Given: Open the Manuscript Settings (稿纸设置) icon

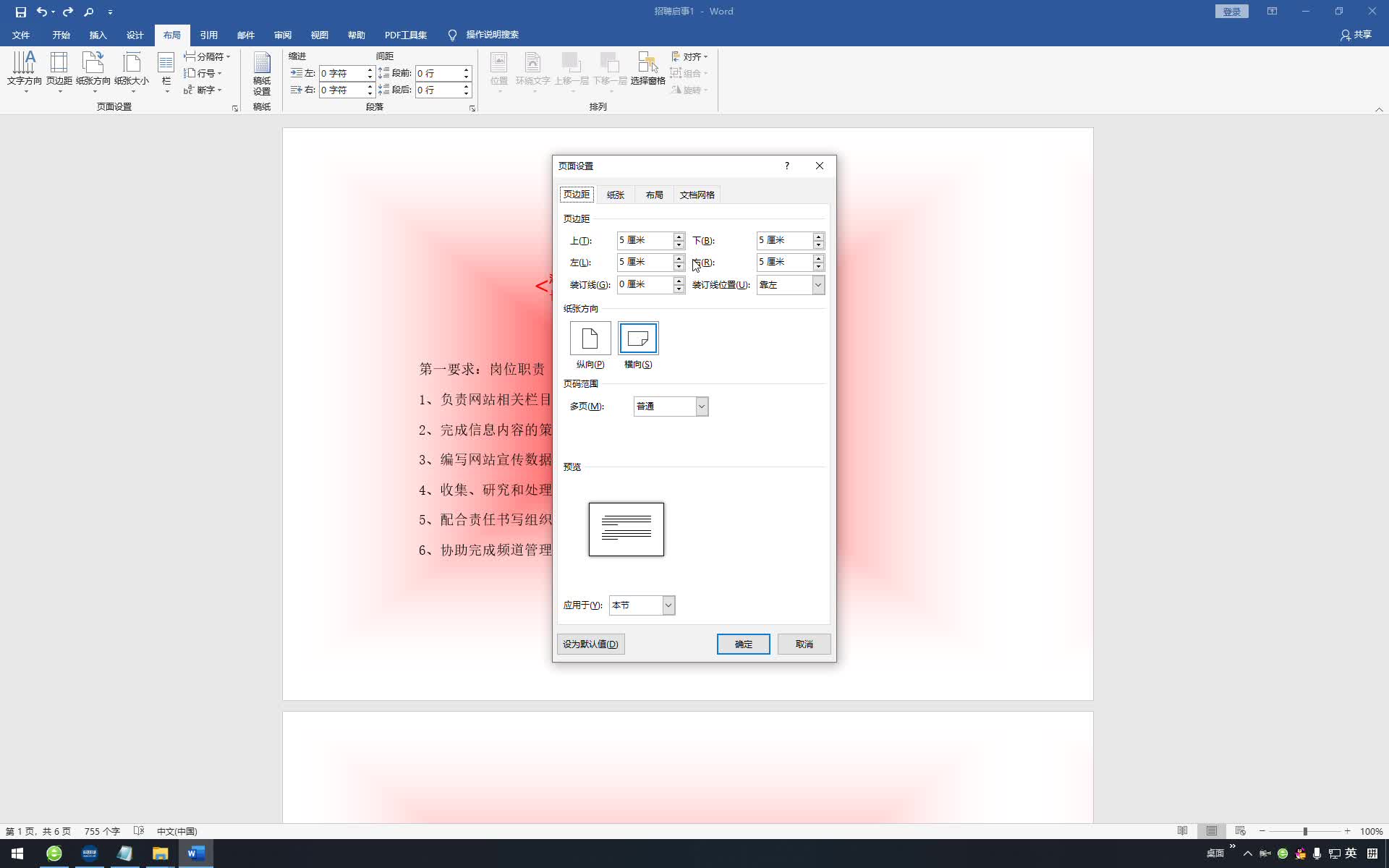Looking at the screenshot, I should click(262, 73).
